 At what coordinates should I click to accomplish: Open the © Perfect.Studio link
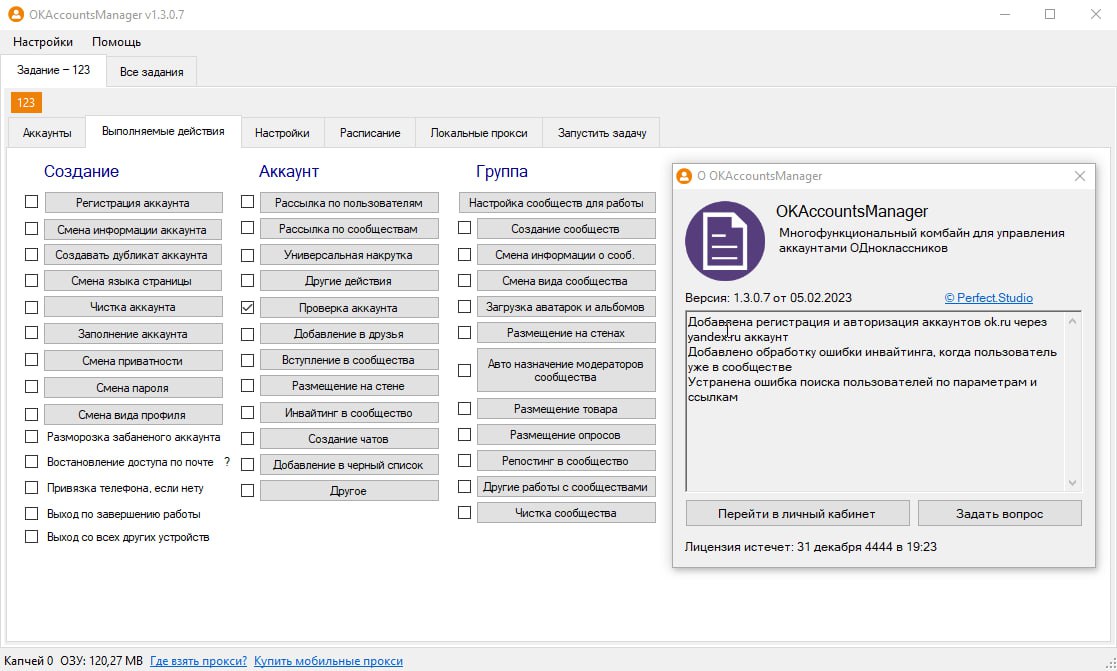(988, 298)
